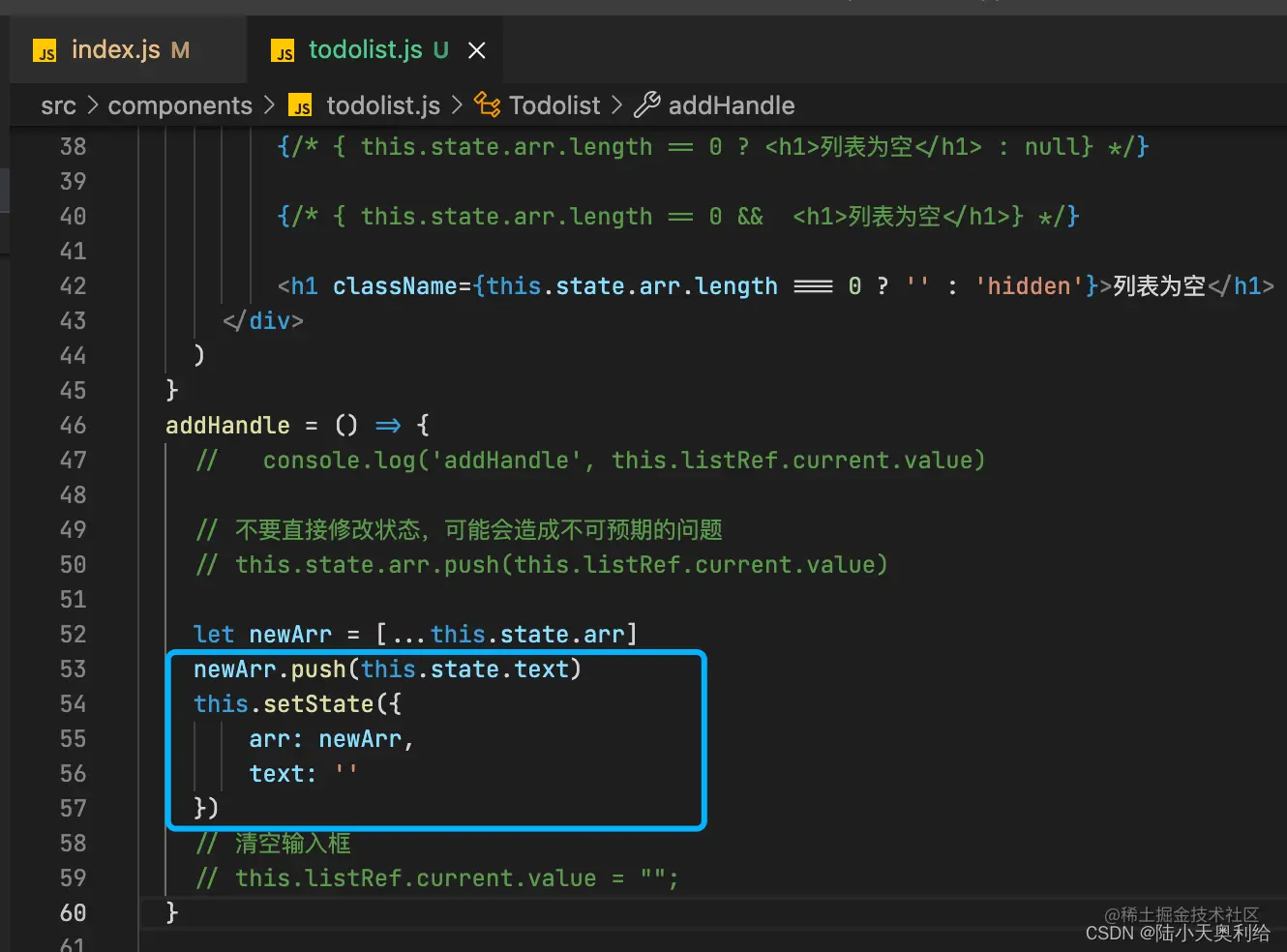Click line number 38 in gutter
The image size is (1287, 952).
click(73, 147)
